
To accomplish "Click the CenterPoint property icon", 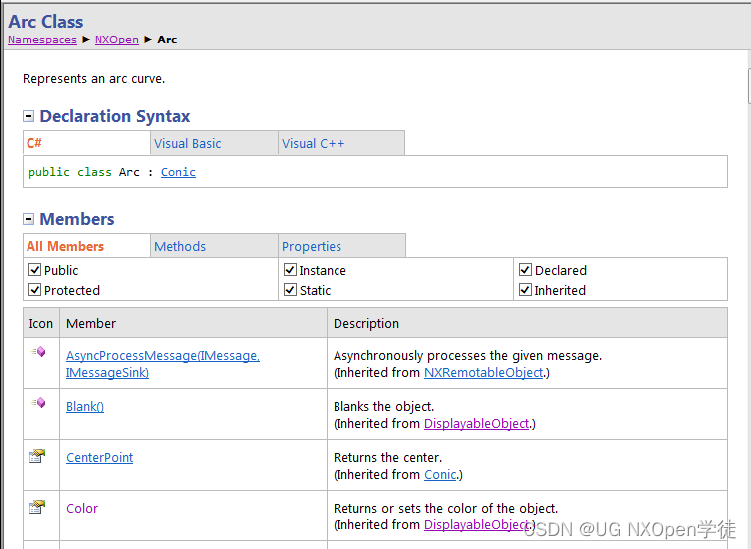I will [37, 456].
